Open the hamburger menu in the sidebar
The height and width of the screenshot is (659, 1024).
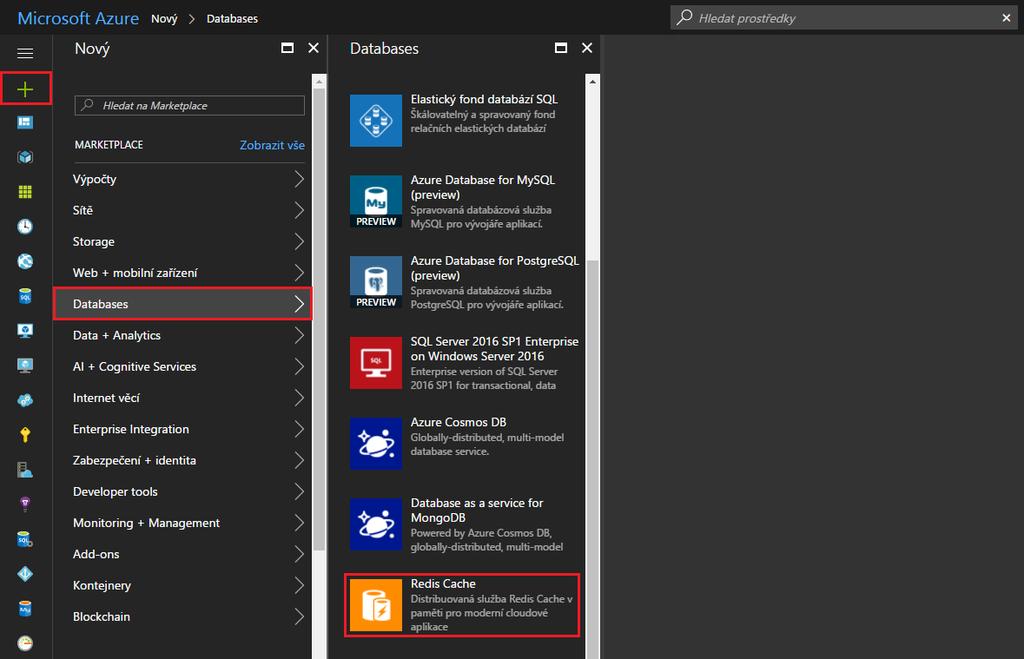[x=25, y=53]
